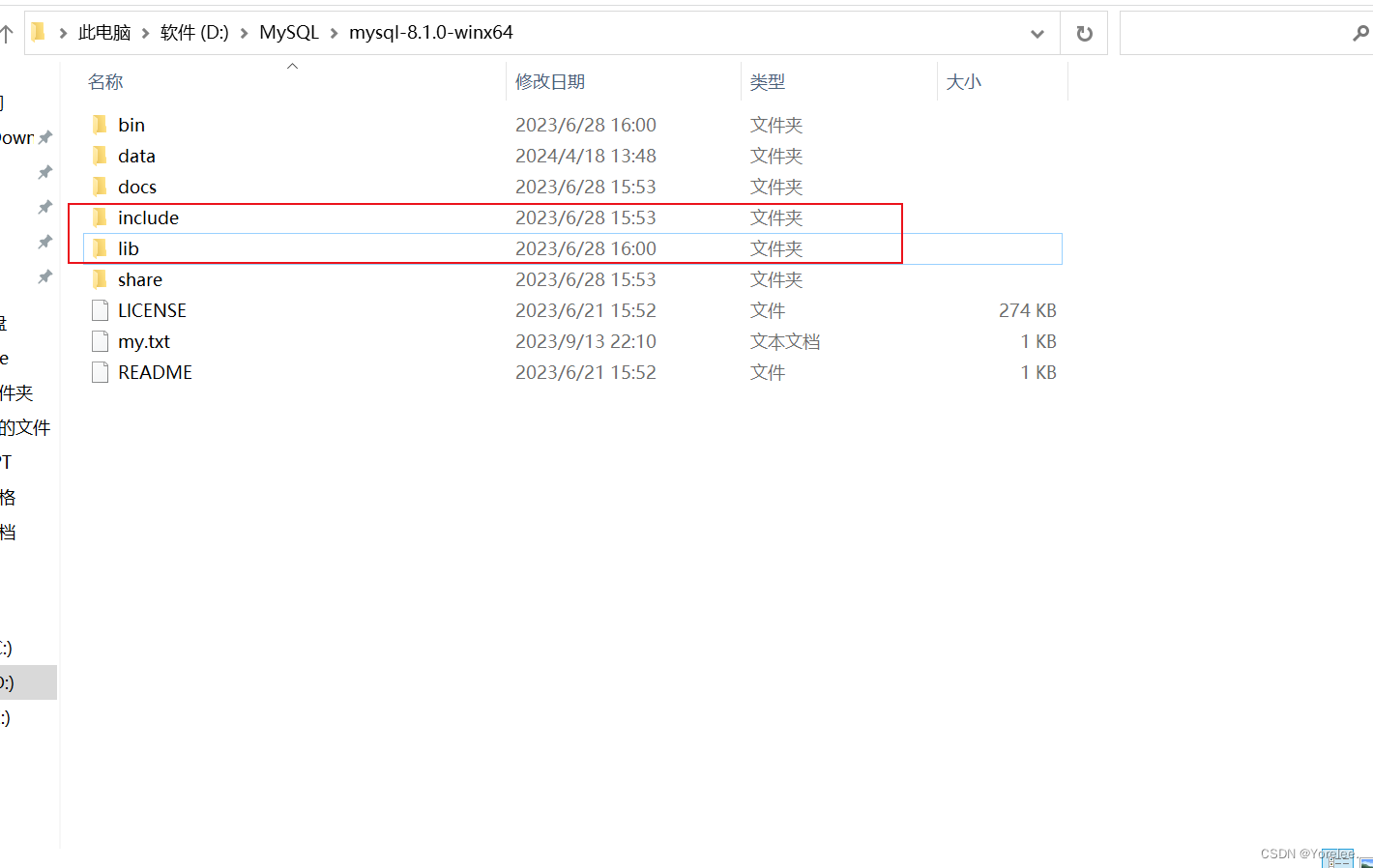Unpin the Downloads entry from quick access
This screenshot has height=868, width=1373.
click(x=44, y=137)
